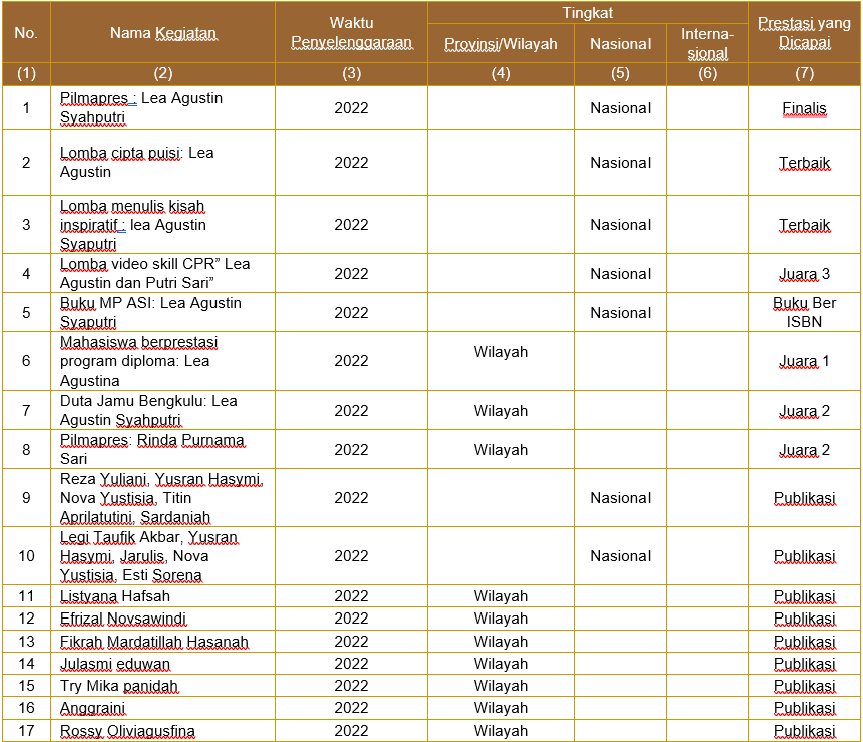This screenshot has width=863, height=742.
Task: Click the "Prestasi yang Dicapai" header
Action: (x=804, y=33)
